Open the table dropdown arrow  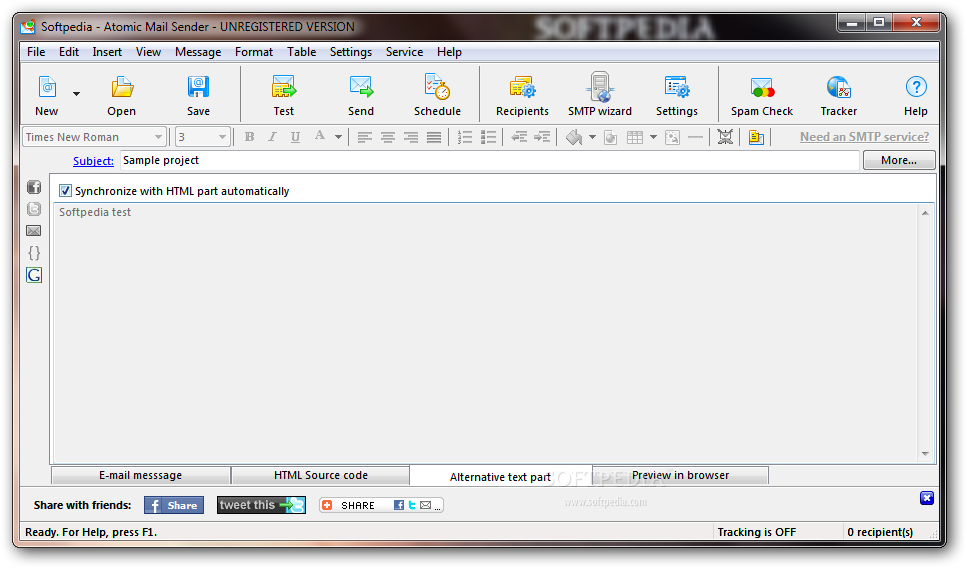pyautogui.click(x=653, y=137)
